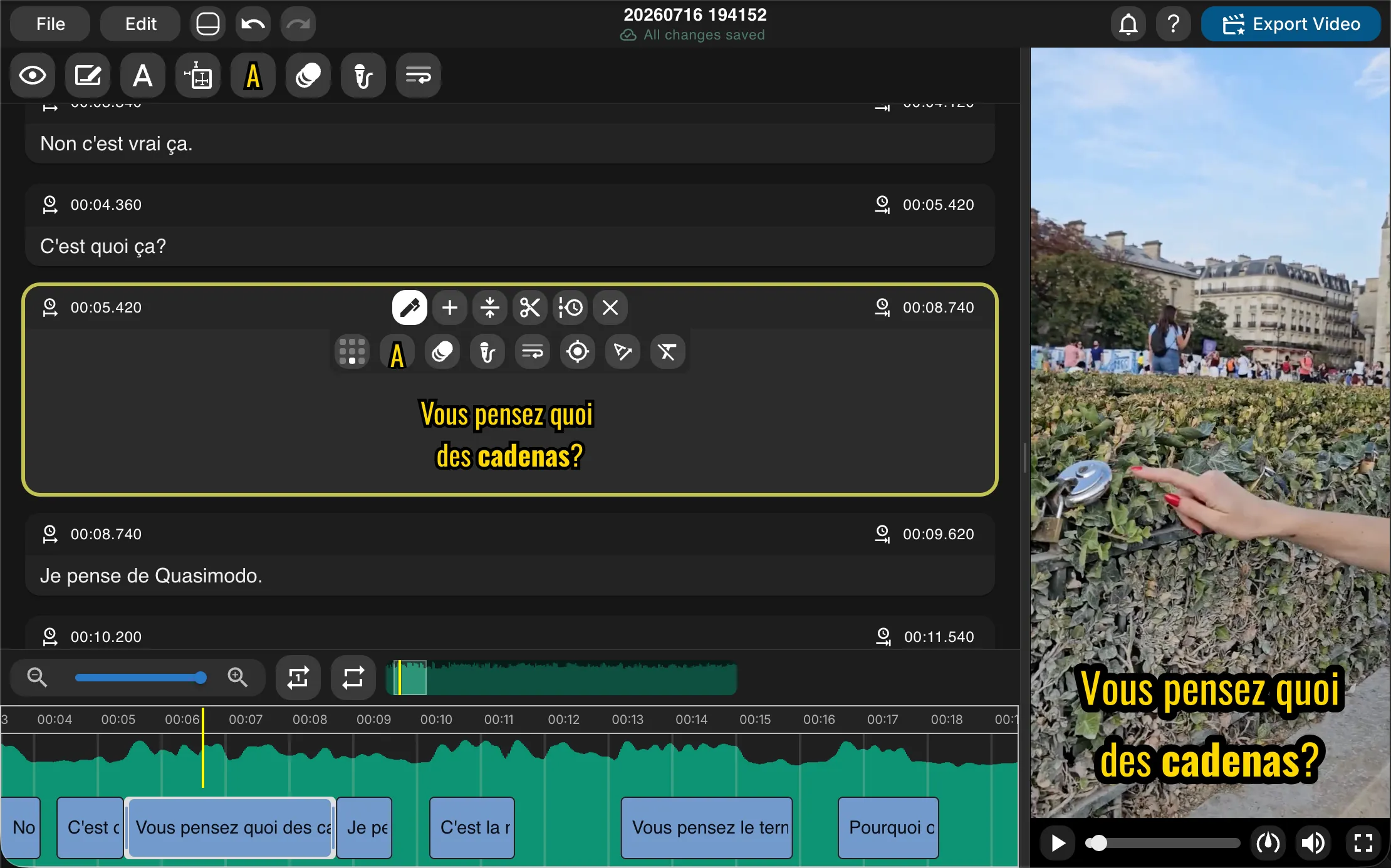
Task: Click start timestamp 00:05.420 of selected caption
Action: pyautogui.click(x=106, y=307)
